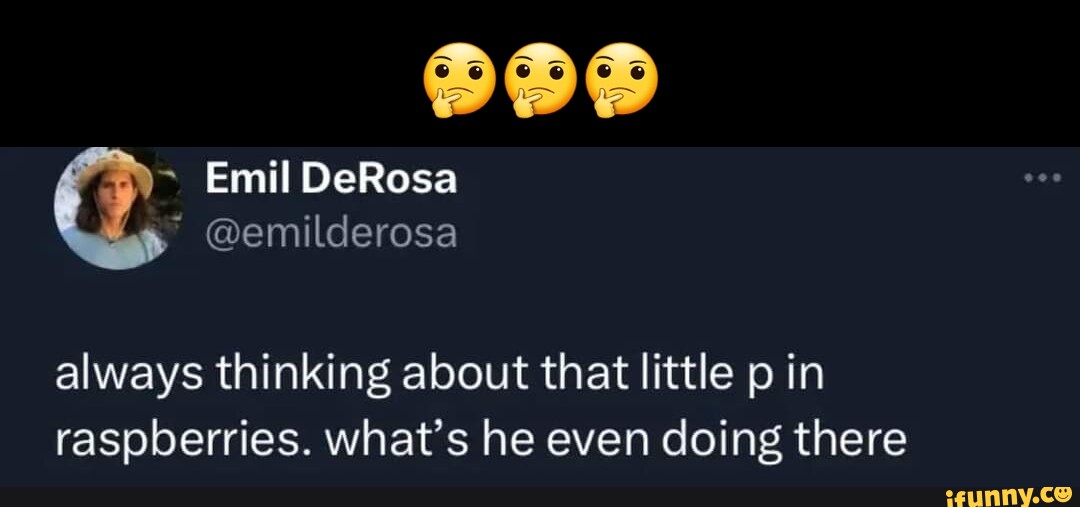Click the left thinking face emoji
1080x507 pixels.
coord(460,81)
